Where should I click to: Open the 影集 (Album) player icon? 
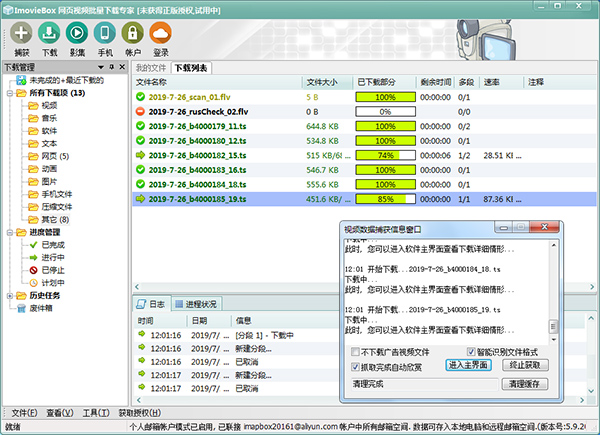[x=77, y=33]
